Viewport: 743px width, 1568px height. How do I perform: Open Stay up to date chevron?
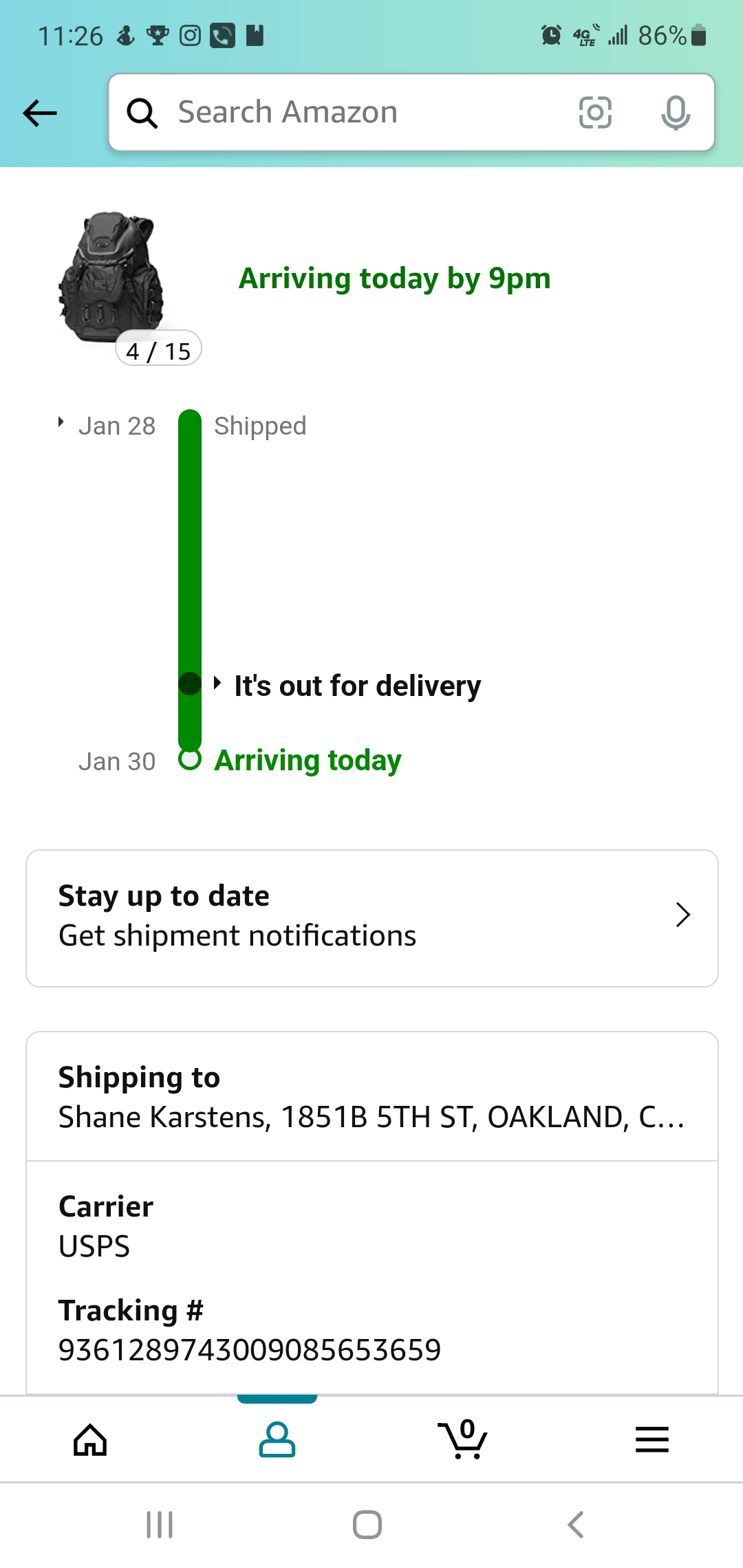[x=682, y=915]
